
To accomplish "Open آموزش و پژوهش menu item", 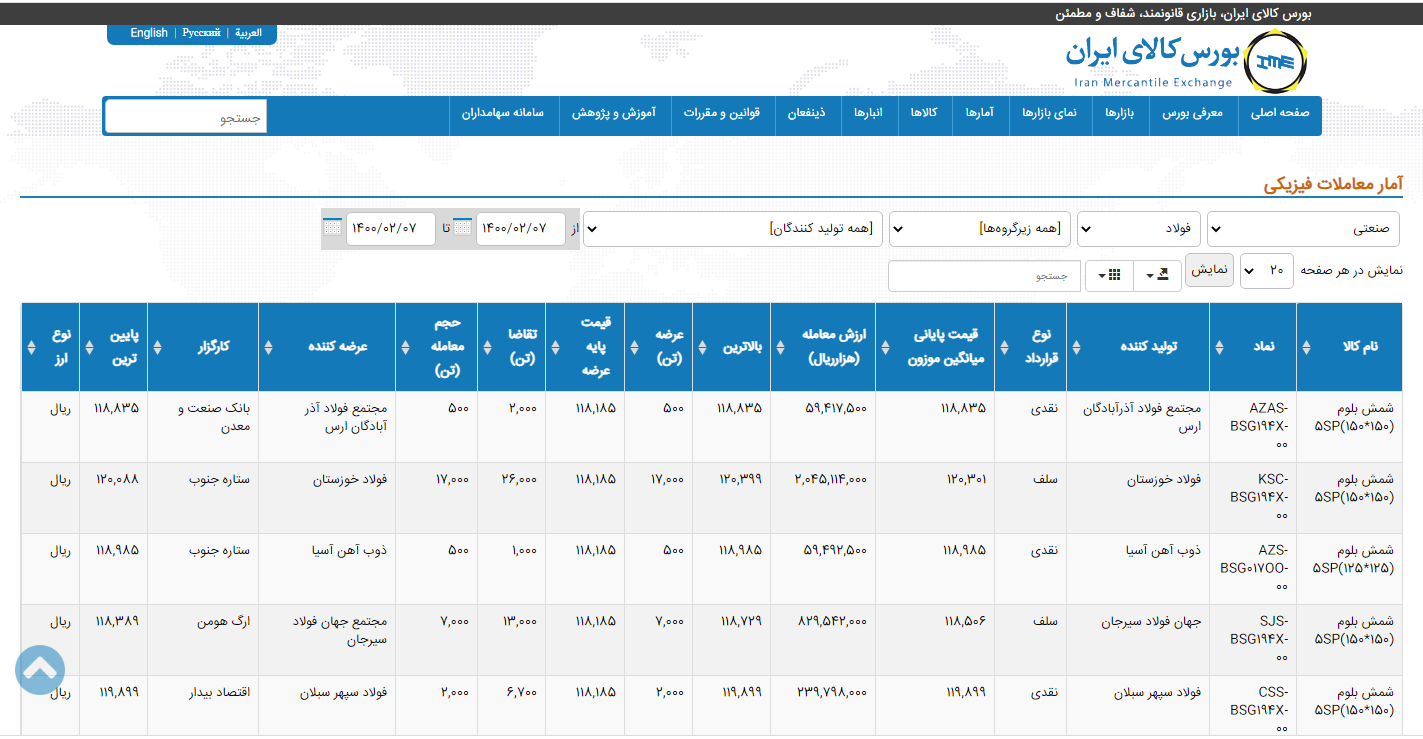I will click(614, 114).
